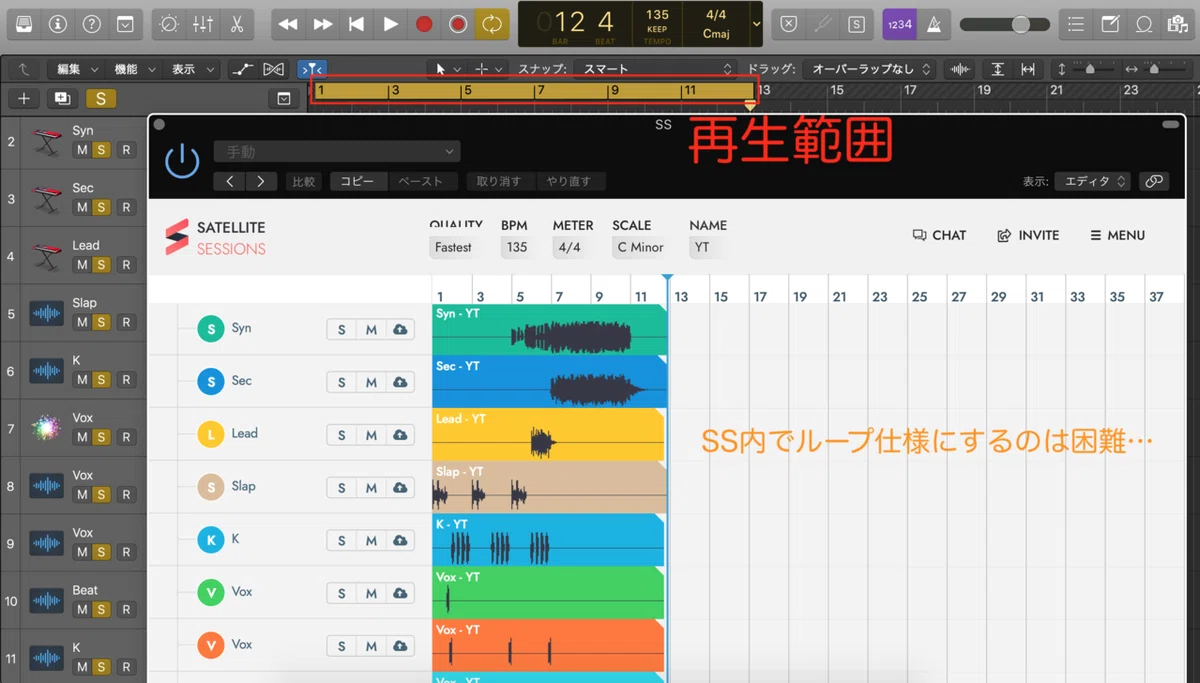Open the 手動 preset dropdown
Screen dimensions: 1200x683
[x=337, y=152]
